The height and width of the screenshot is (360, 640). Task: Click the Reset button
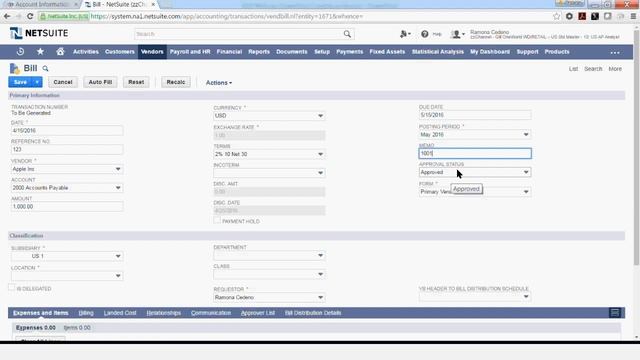pyautogui.click(x=136, y=82)
